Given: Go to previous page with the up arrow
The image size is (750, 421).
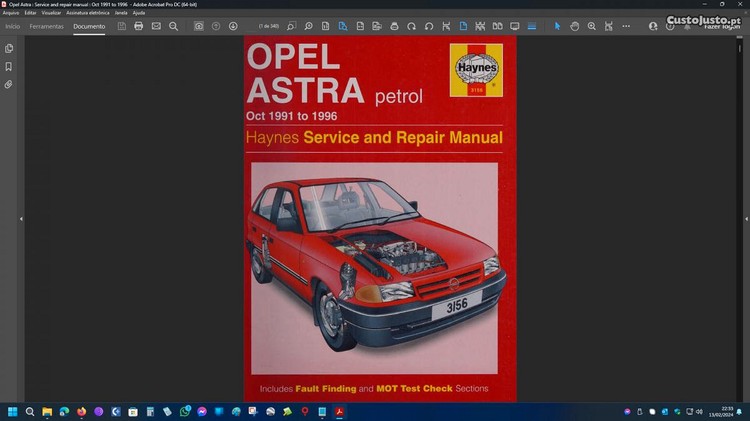Looking at the screenshot, I should coord(216,26).
